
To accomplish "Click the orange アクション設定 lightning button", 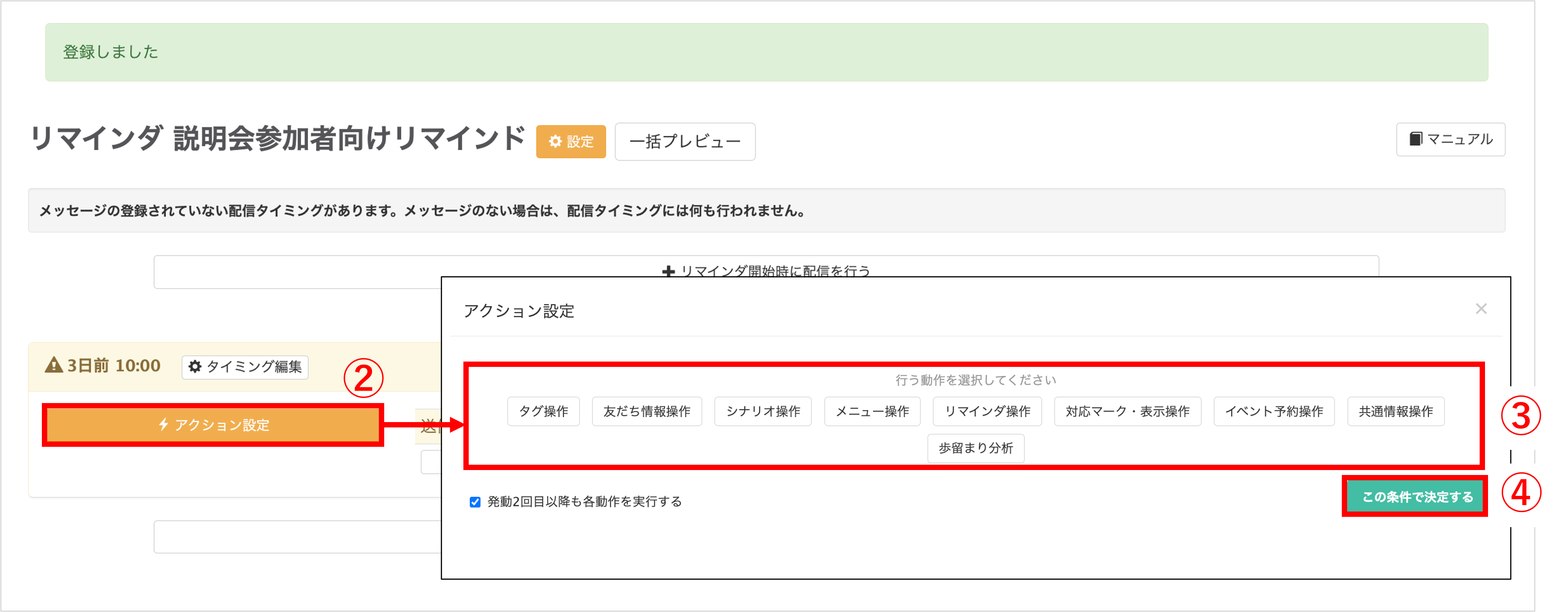I will 213,425.
